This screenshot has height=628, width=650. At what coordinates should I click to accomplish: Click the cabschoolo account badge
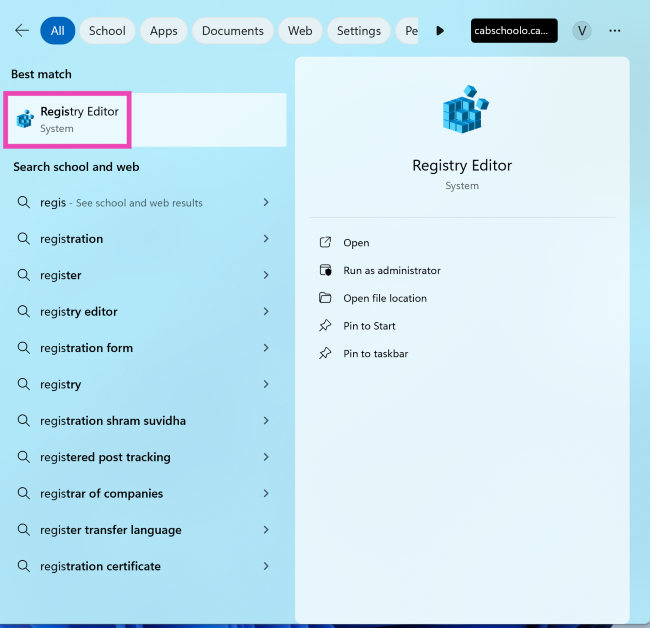point(513,31)
